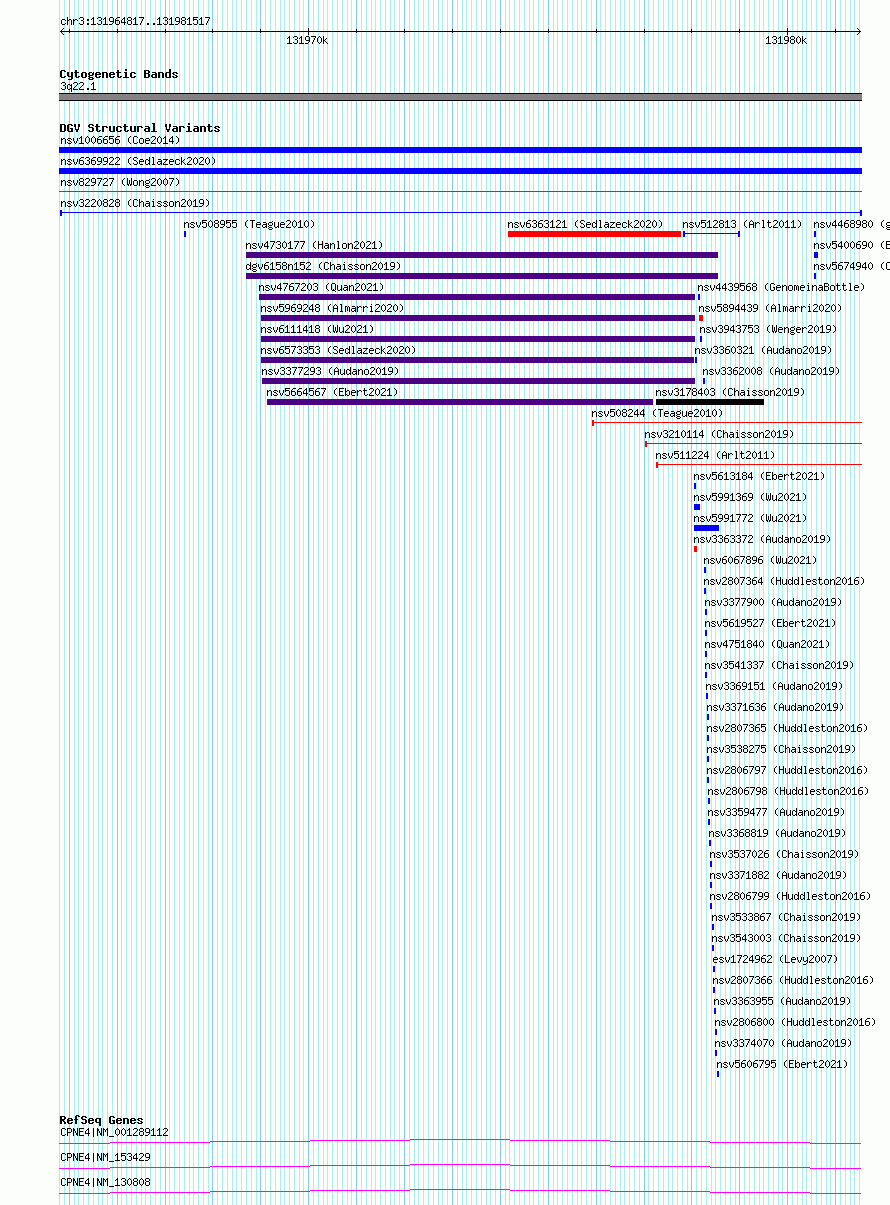
Task: Select variant nsv511224 (Arlt2011)
Action: 715,455
